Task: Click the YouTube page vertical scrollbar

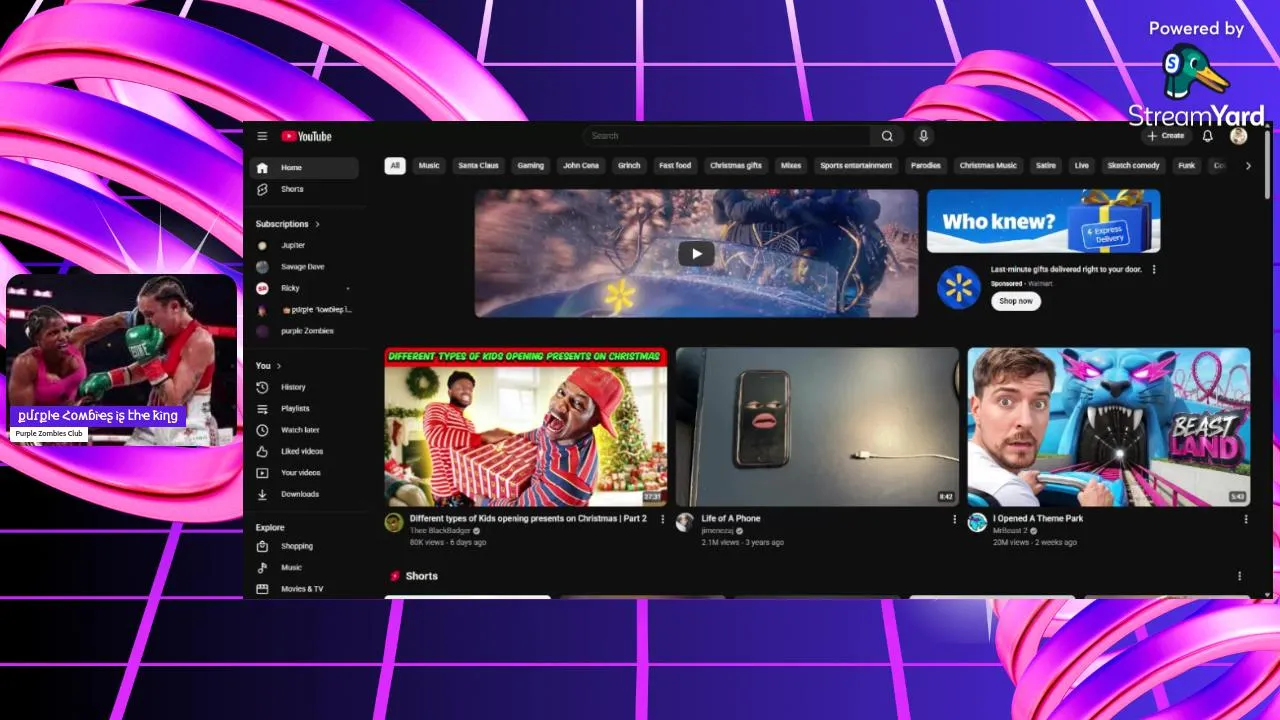Action: click(1268, 165)
